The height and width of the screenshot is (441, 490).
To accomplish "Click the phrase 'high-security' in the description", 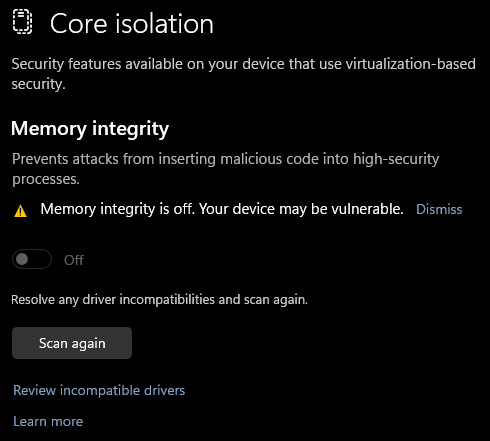I will tap(396, 159).
